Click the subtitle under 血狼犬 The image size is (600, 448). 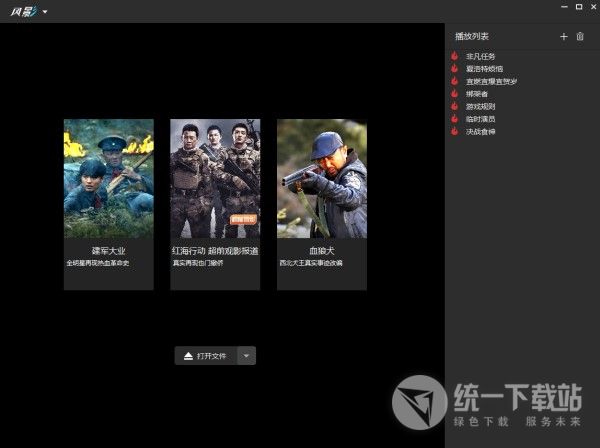click(311, 263)
